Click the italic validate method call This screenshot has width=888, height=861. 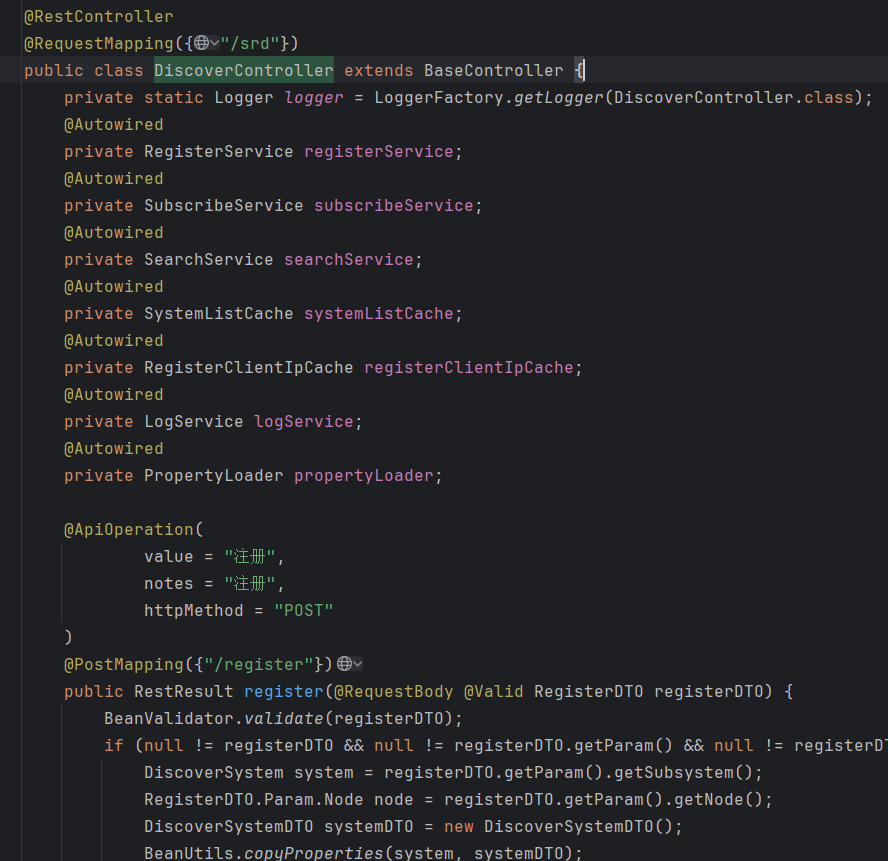click(284, 718)
